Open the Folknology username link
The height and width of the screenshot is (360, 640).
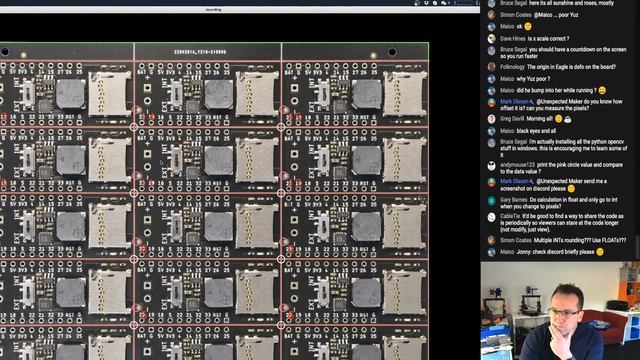click(512, 67)
